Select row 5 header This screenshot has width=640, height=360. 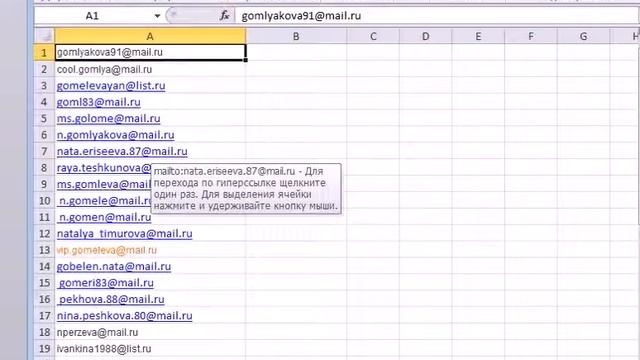[44, 119]
